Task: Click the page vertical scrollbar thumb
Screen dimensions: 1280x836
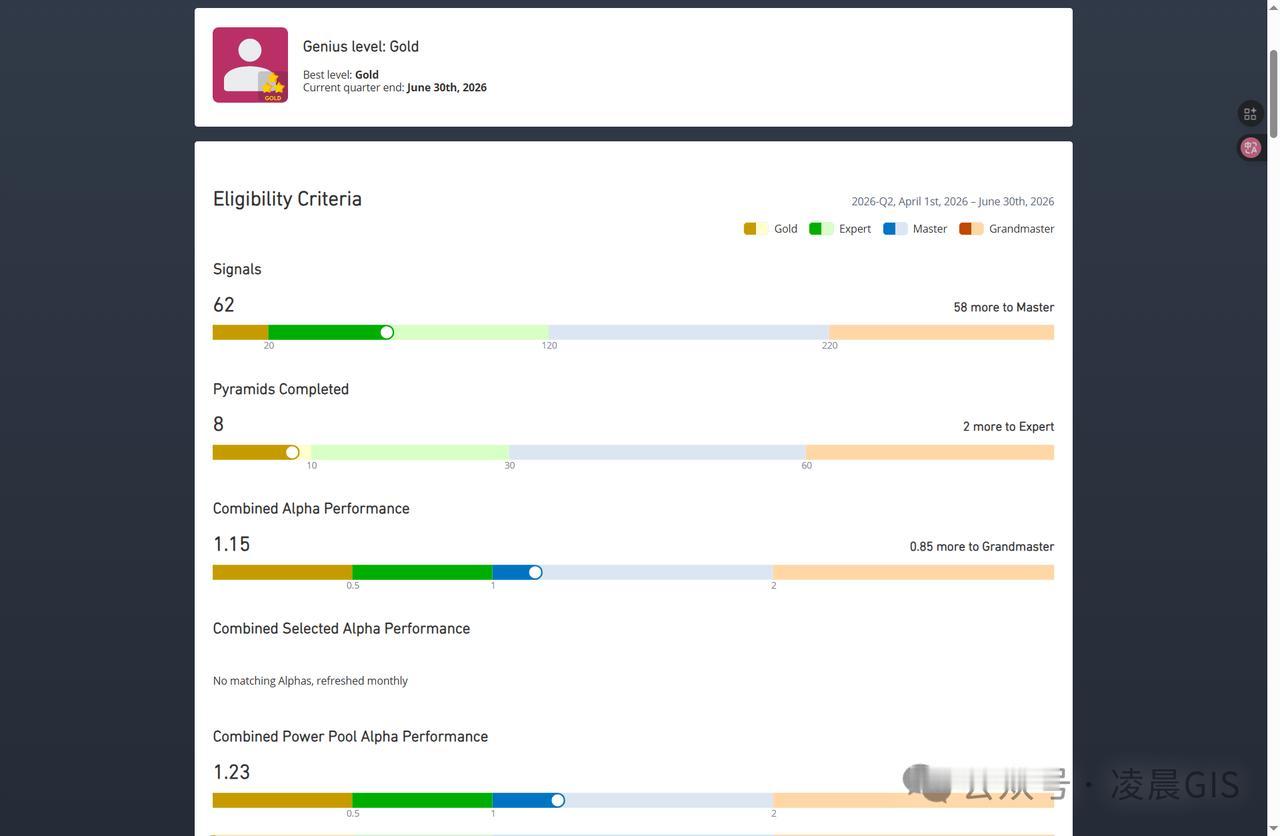Action: click(1273, 92)
